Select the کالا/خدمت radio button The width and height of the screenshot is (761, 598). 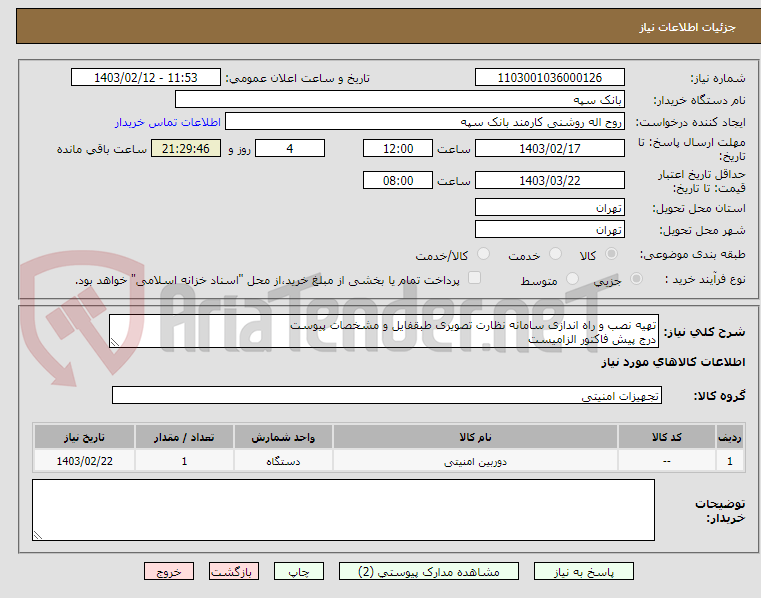pos(483,254)
